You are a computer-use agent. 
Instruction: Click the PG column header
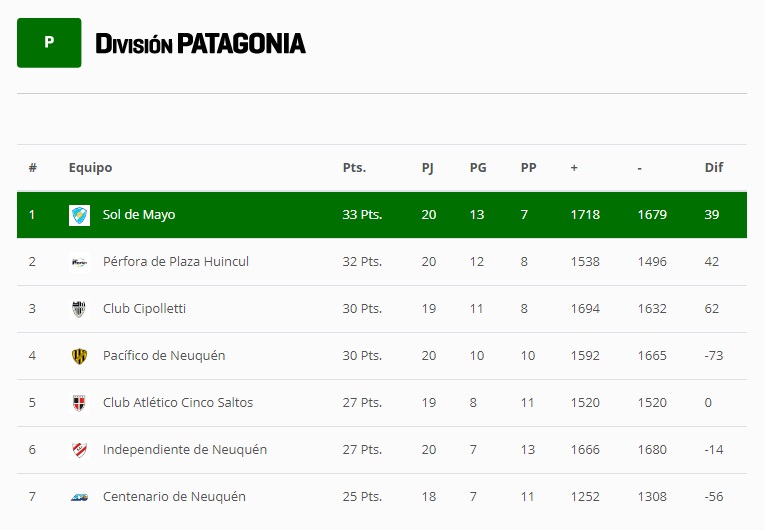pos(478,168)
